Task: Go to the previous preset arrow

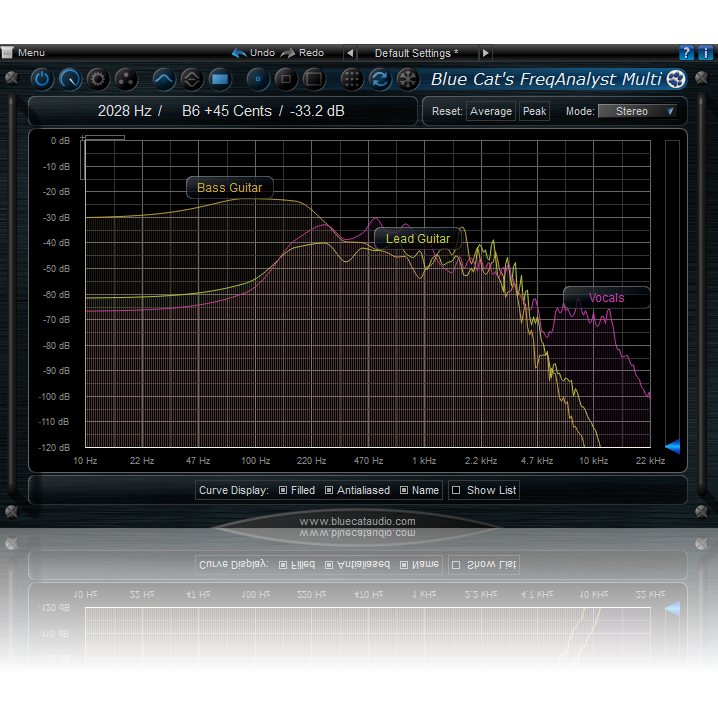Action: [350, 53]
